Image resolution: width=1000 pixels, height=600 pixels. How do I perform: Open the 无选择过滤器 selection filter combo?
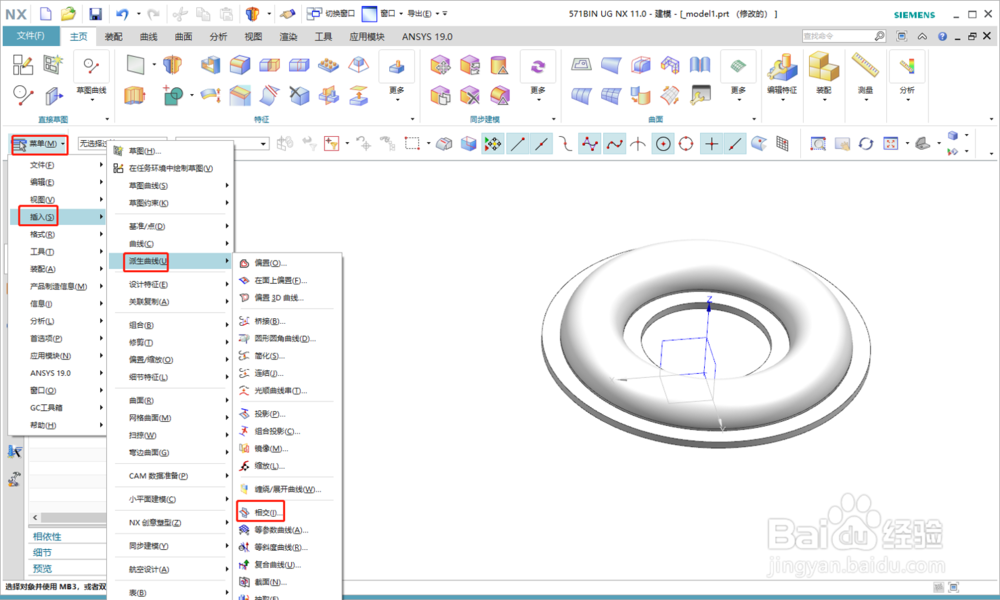coord(122,143)
